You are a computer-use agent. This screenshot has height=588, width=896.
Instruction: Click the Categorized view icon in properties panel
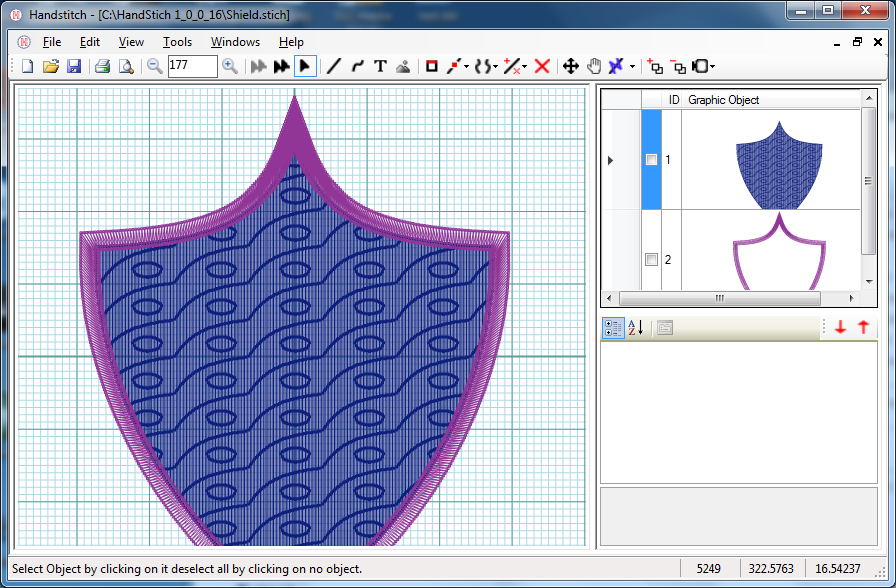(x=613, y=328)
